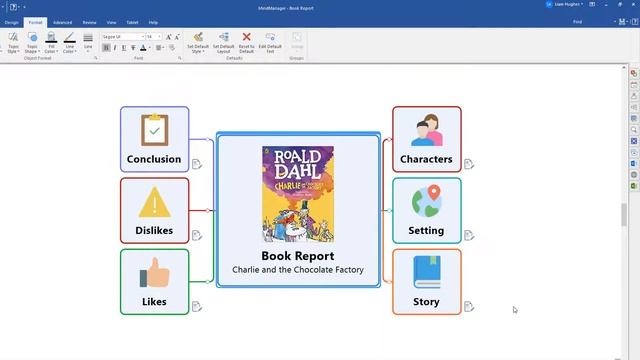Toggle Strikethrough formatting
The width and height of the screenshot is (640, 360).
click(x=133, y=48)
